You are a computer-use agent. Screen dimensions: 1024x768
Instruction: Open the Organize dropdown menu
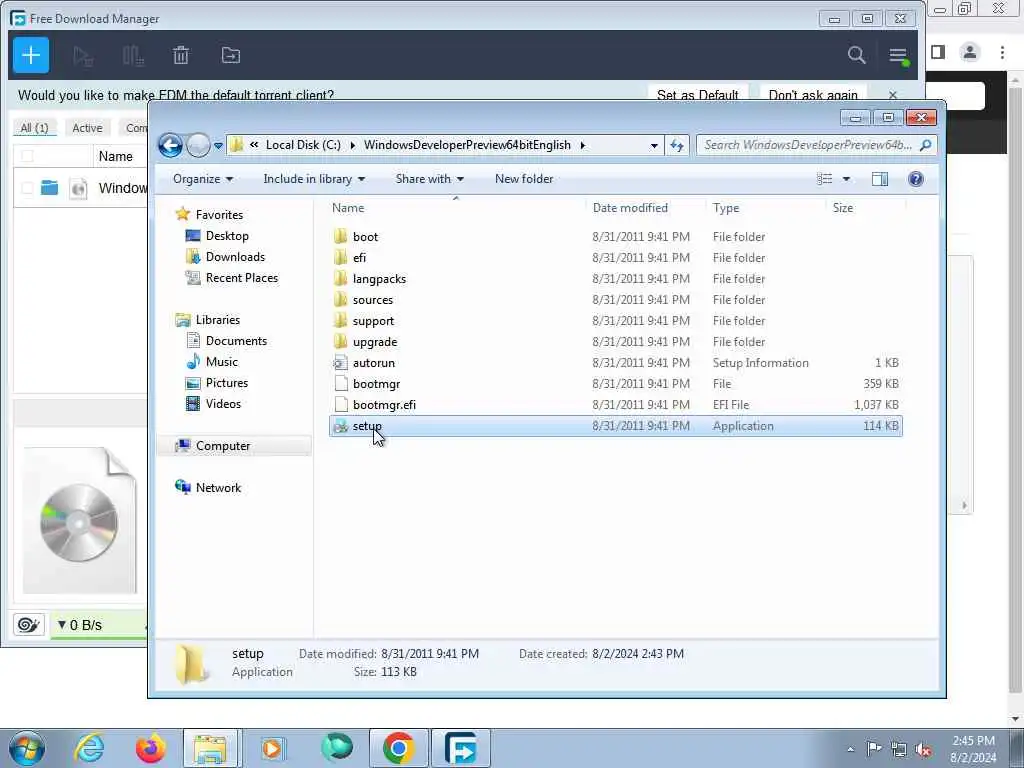point(202,179)
